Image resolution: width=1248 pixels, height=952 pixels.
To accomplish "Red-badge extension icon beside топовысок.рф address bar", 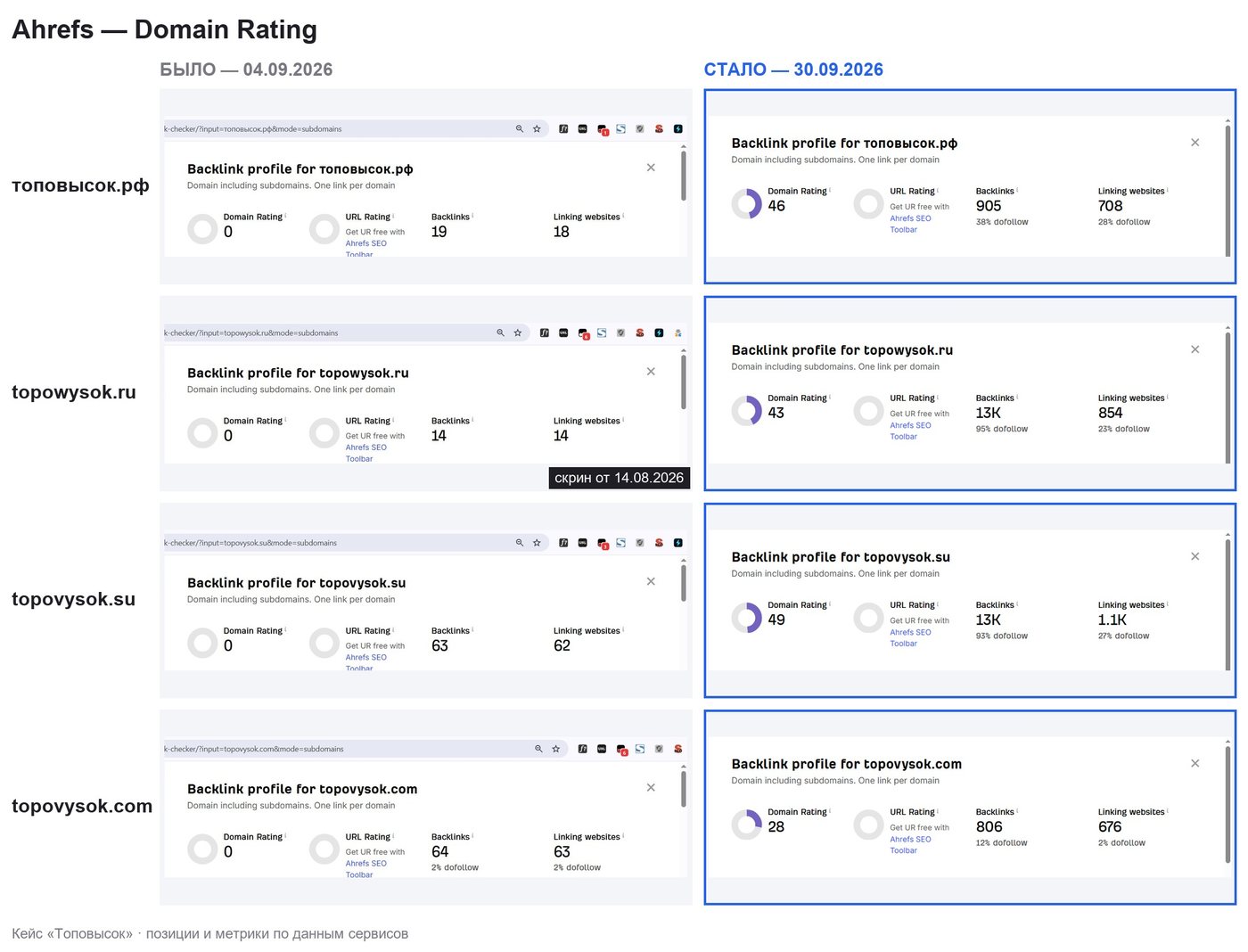I will pyautogui.click(x=603, y=130).
